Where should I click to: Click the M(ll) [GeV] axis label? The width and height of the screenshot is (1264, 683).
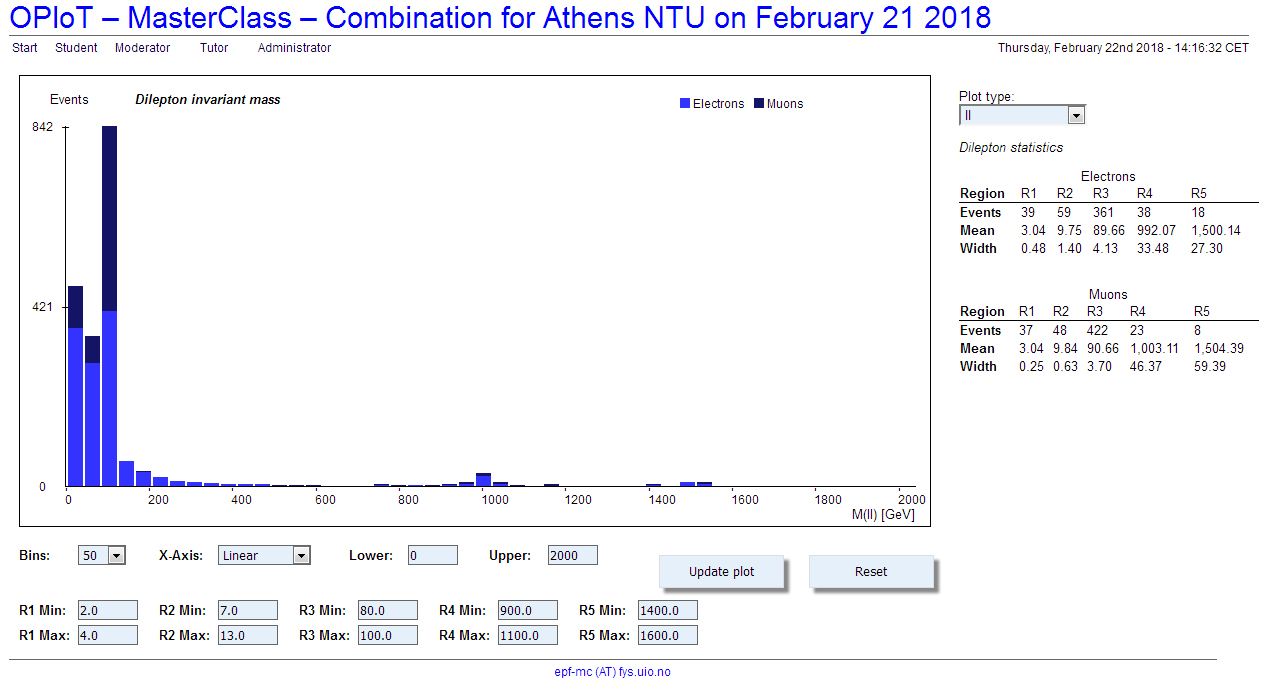click(x=882, y=515)
